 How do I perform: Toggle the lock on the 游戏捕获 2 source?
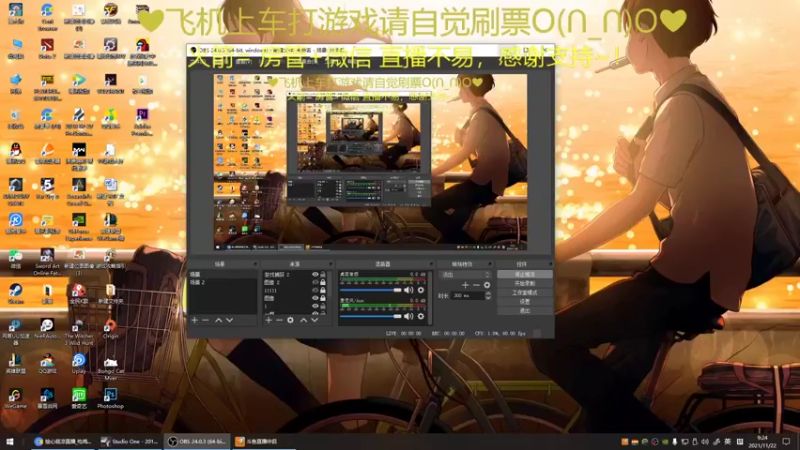point(323,274)
